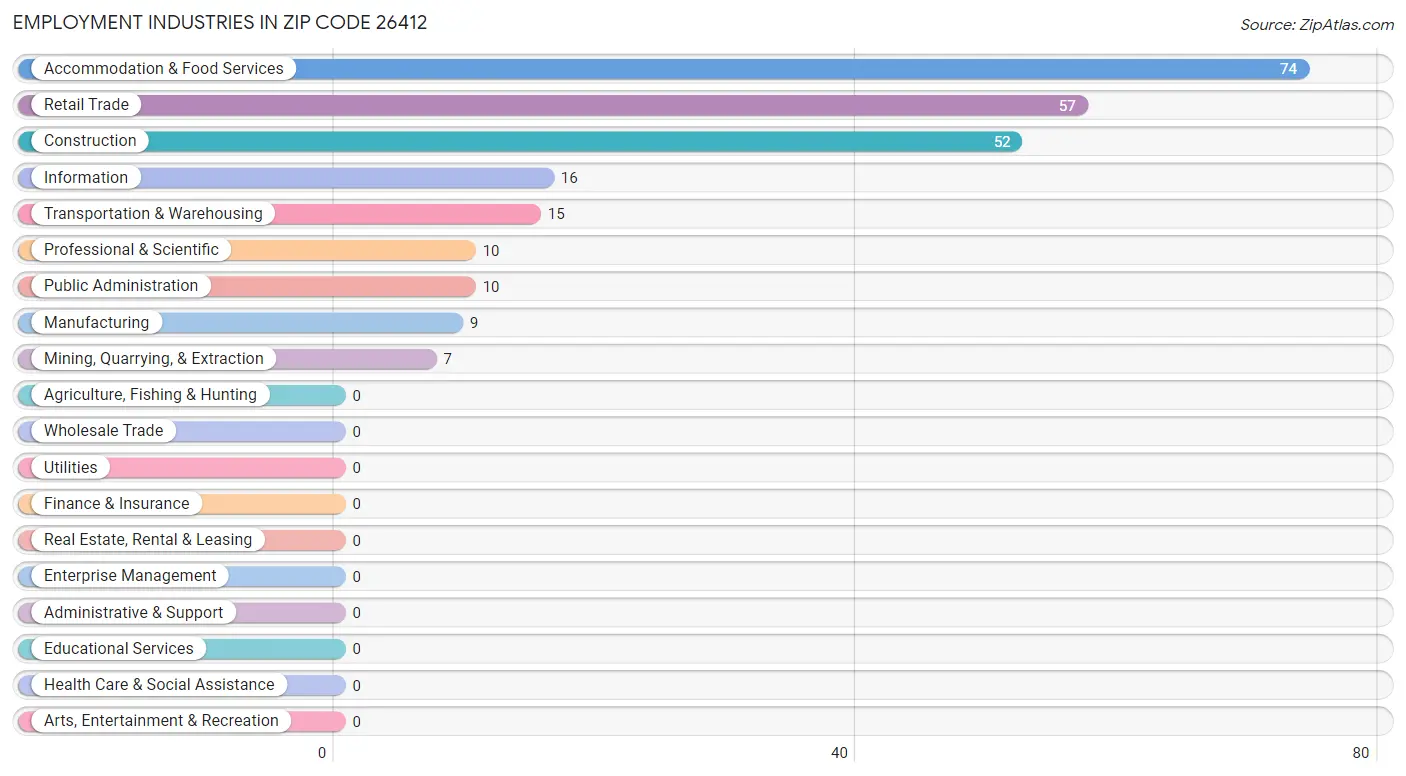Select the Retail Trade label
The image size is (1406, 776).
pyautogui.click(x=86, y=104)
